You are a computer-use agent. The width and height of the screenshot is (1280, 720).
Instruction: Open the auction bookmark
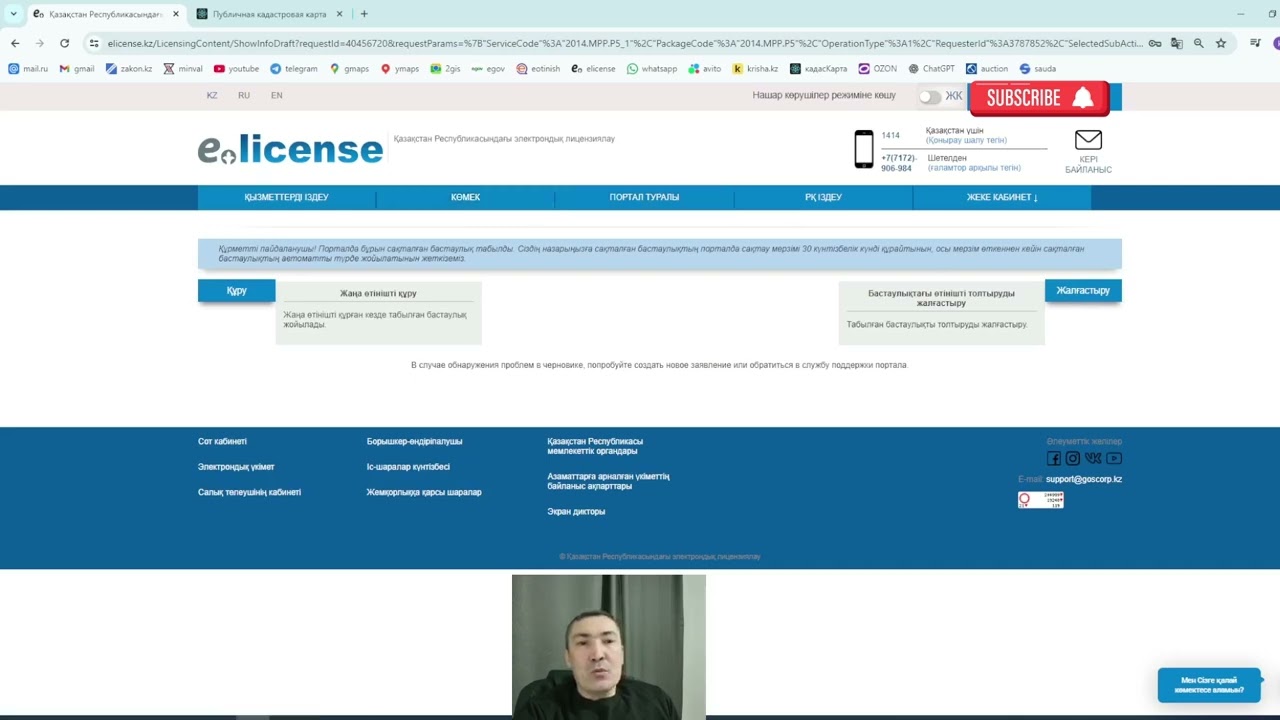click(987, 69)
